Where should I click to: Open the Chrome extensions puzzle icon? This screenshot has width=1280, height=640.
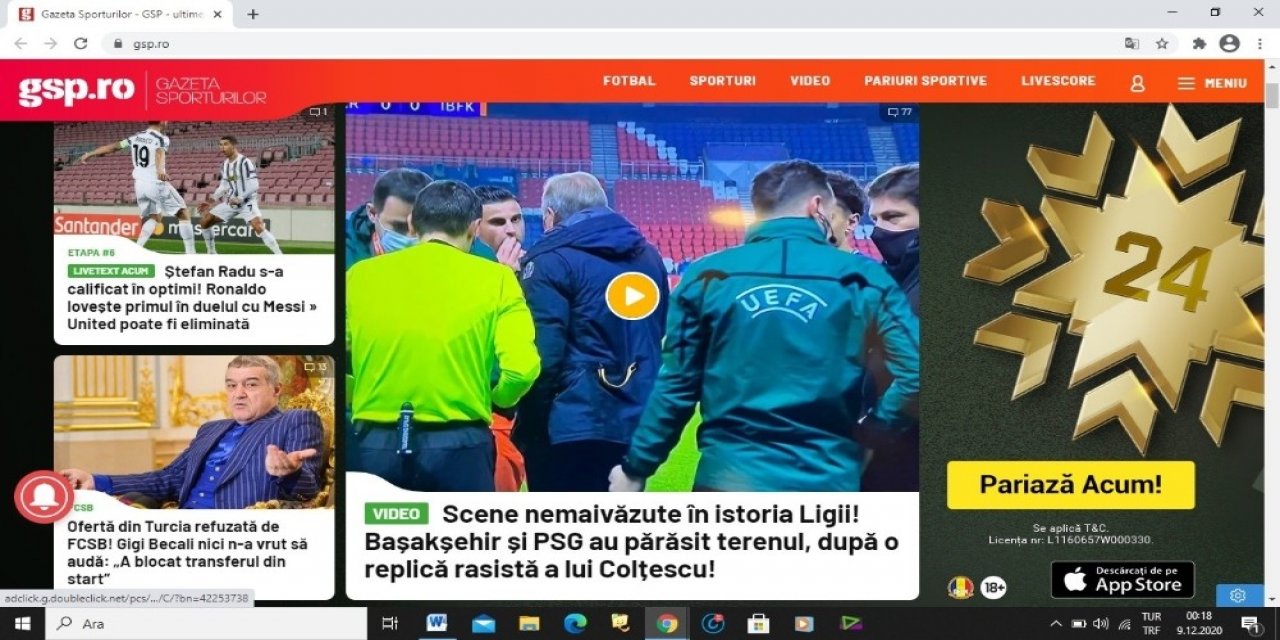1199,43
